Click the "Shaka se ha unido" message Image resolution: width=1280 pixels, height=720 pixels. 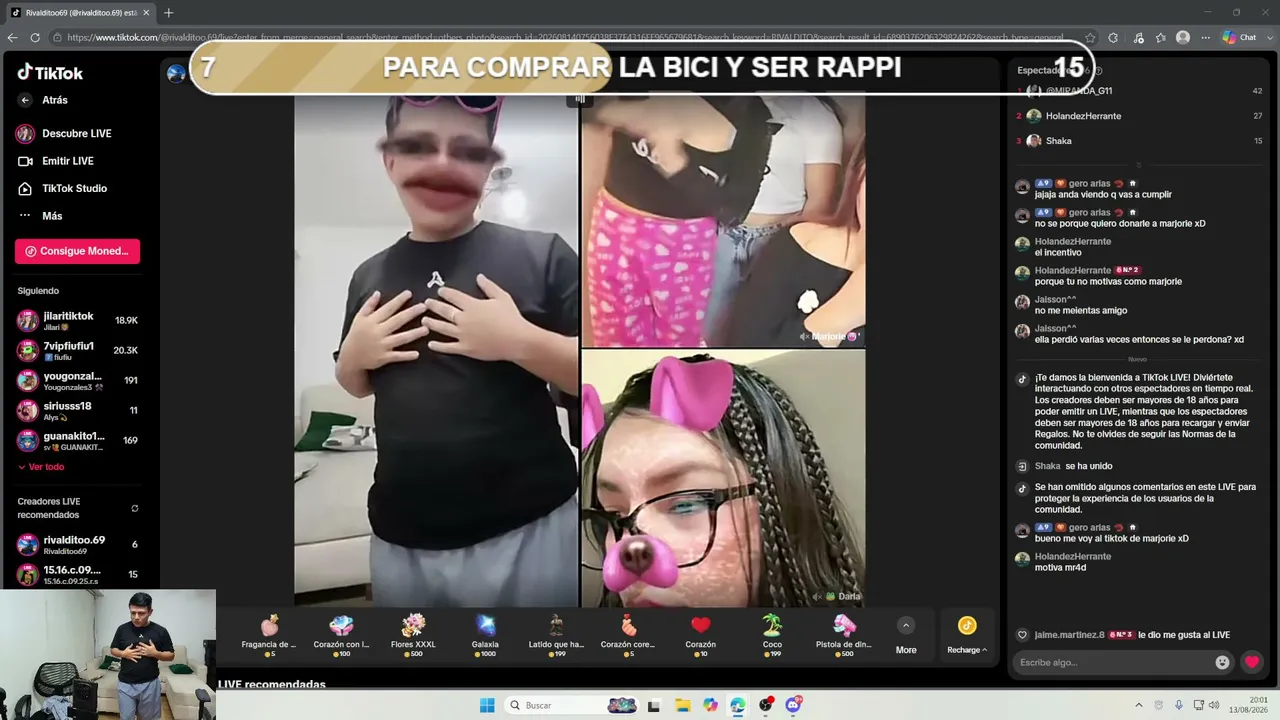(x=1073, y=466)
